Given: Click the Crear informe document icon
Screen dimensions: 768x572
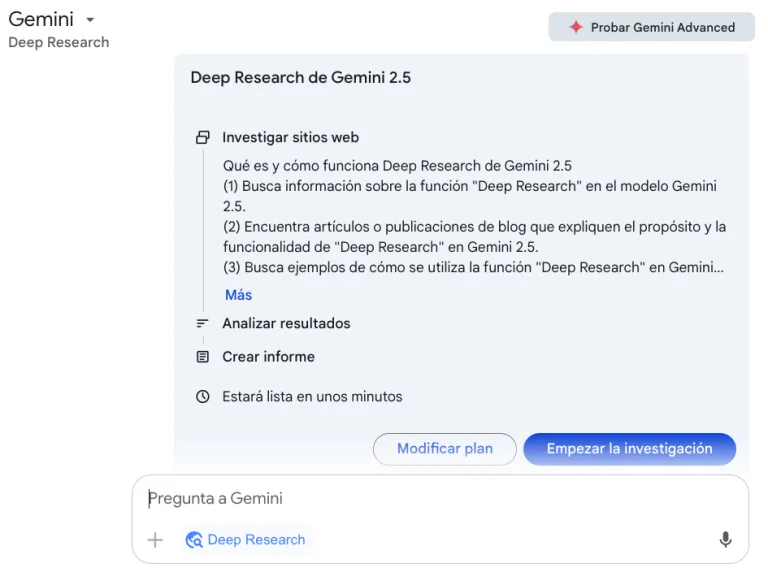Looking at the screenshot, I should click(x=202, y=357).
